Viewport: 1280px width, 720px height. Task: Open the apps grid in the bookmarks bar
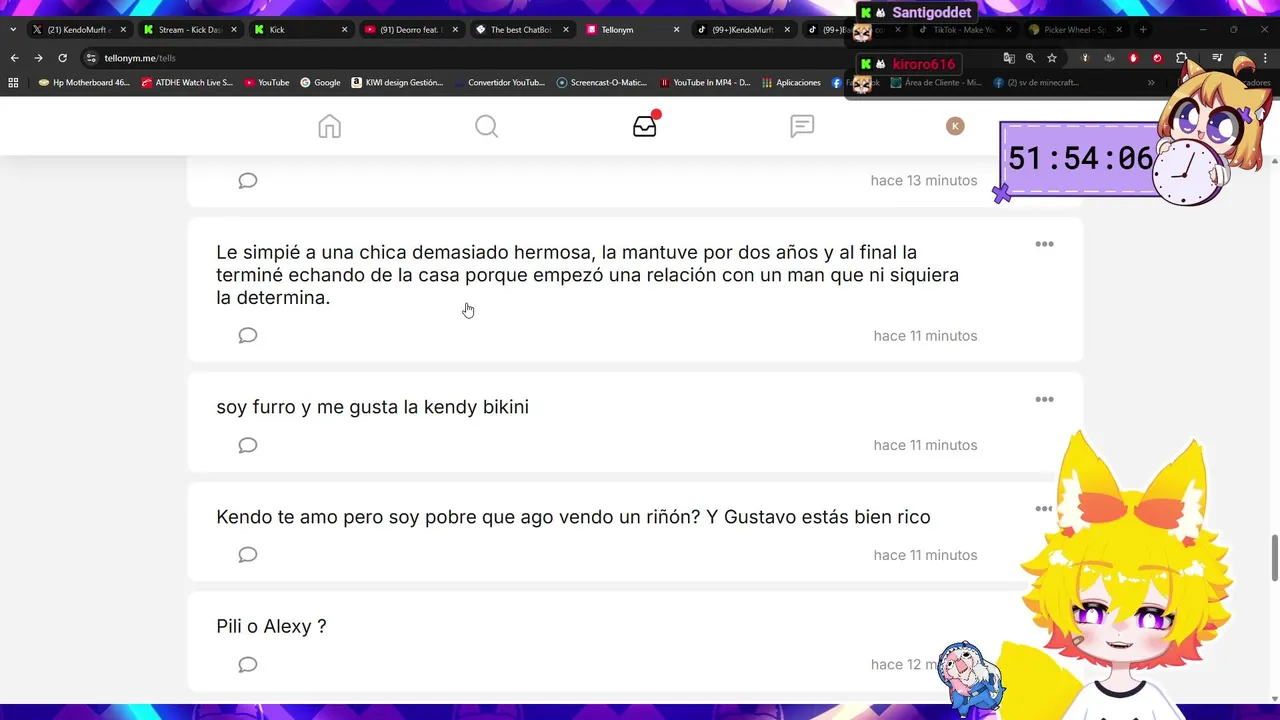pos(13,83)
